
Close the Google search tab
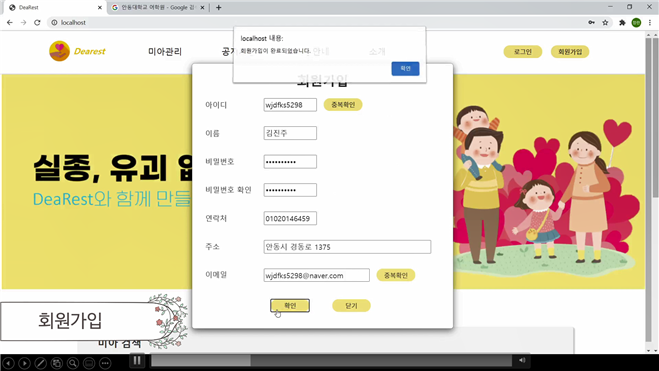tap(202, 8)
